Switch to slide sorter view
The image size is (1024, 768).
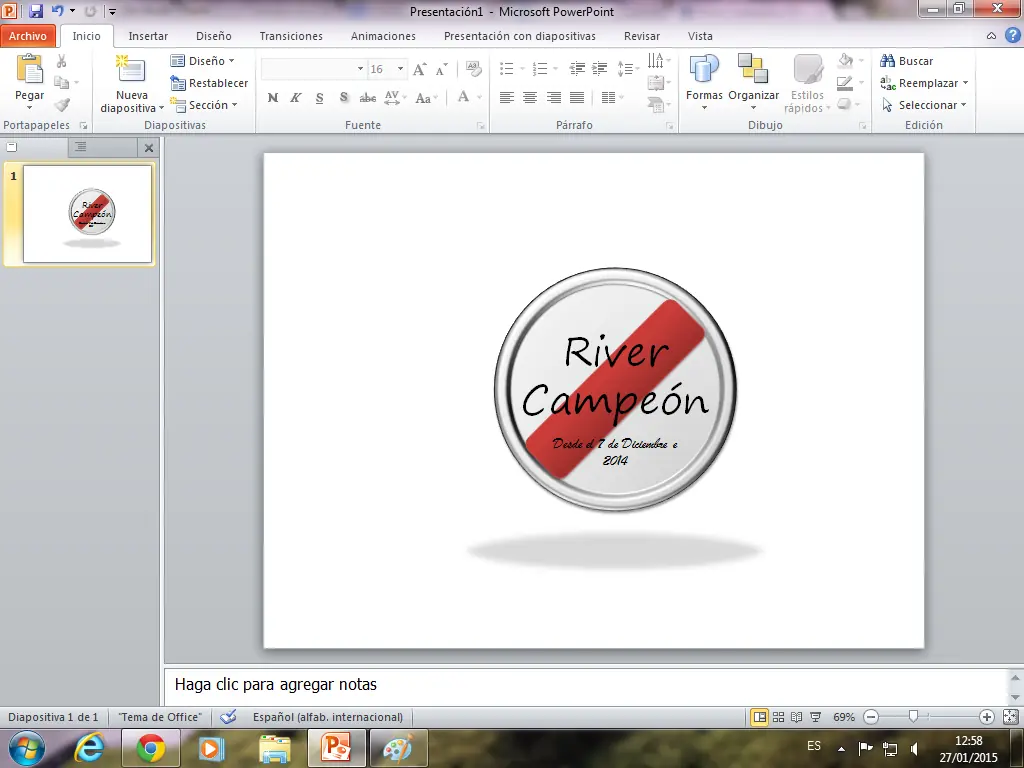coord(778,717)
